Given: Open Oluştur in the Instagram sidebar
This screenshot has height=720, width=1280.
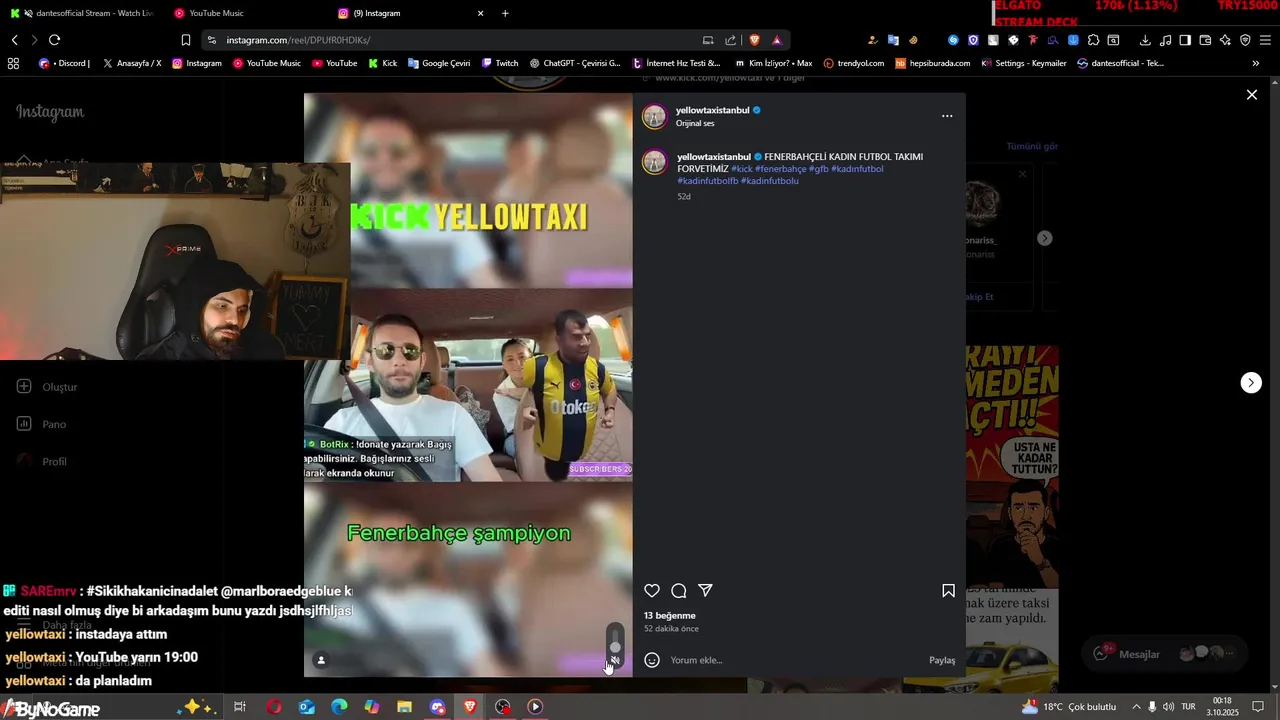Looking at the screenshot, I should (47, 387).
